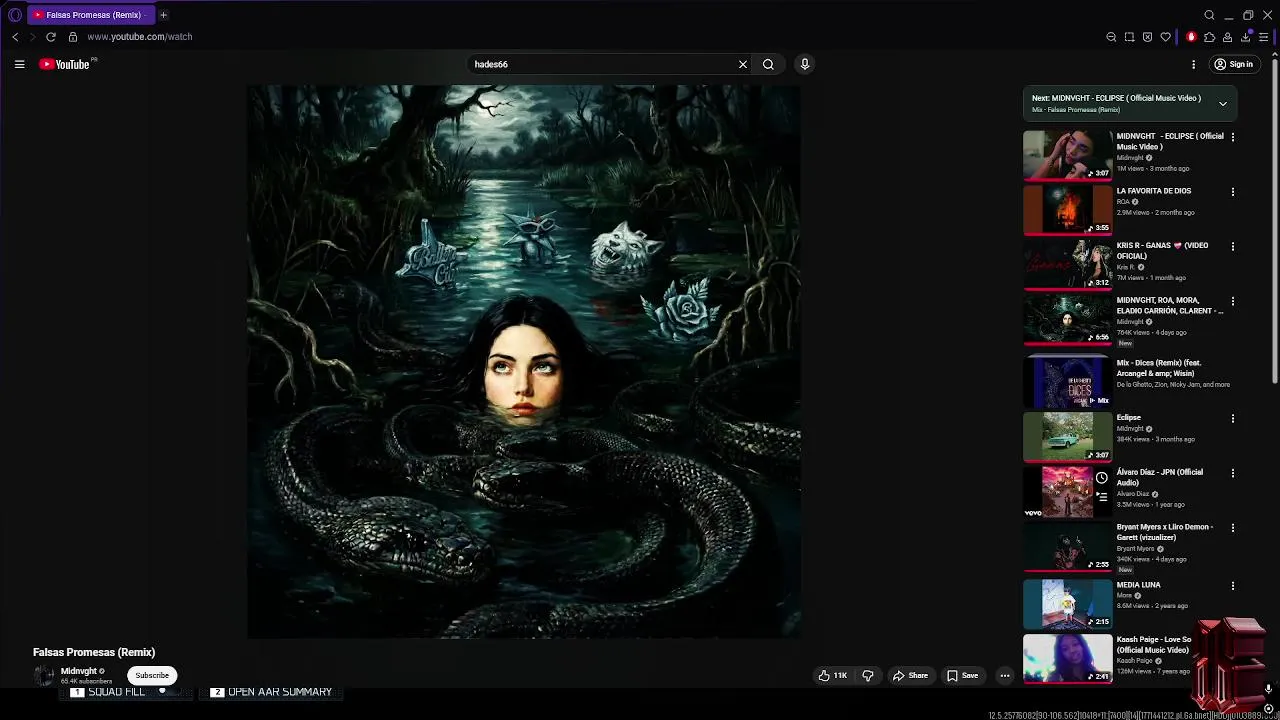Open options menu for KRIS R - GANAS
1280x720 pixels.
(x=1232, y=246)
